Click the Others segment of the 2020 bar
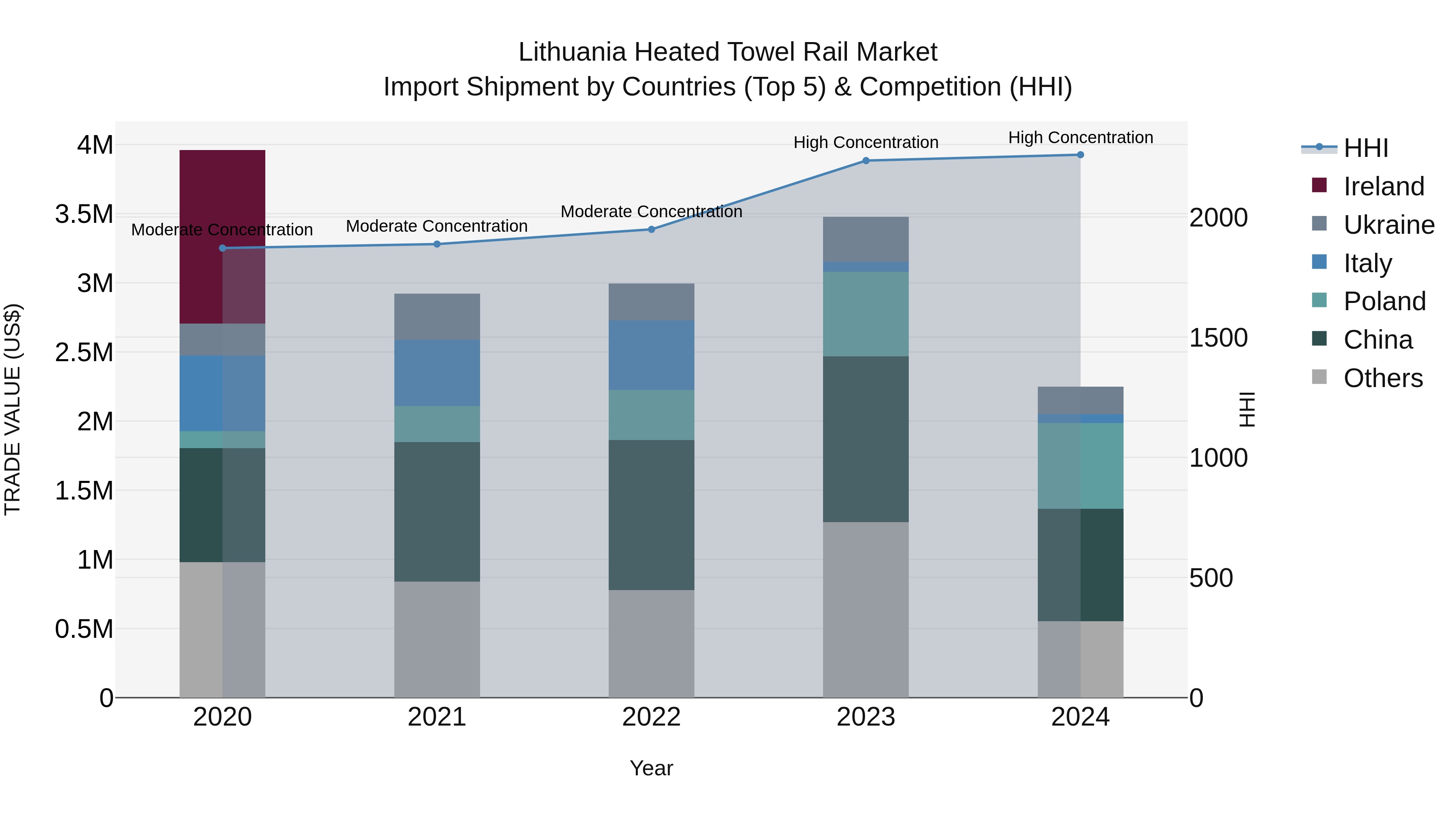This screenshot has width=1456, height=819. [x=222, y=630]
